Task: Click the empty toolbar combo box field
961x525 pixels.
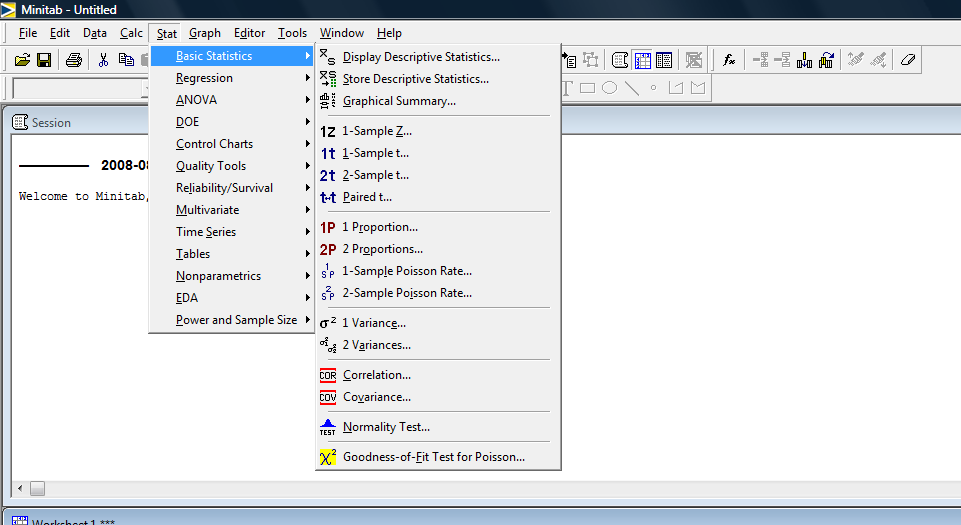Action: click(x=82, y=89)
